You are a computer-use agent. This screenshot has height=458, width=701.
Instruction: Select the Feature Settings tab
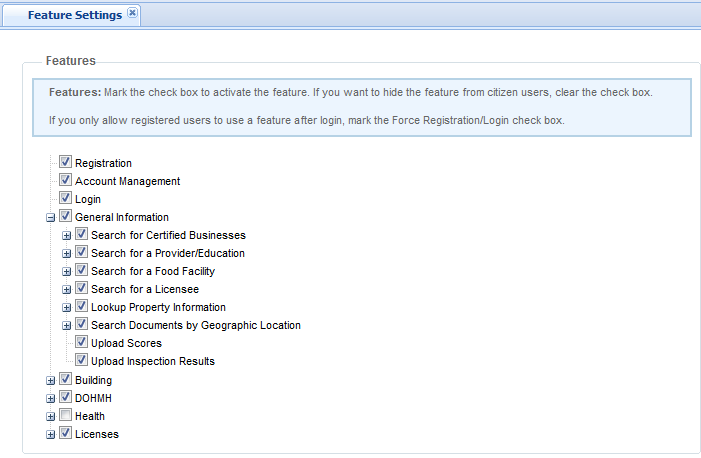pos(74,15)
